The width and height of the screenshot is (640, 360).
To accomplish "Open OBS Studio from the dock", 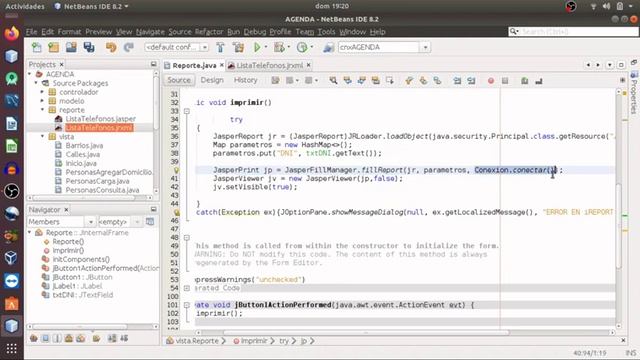I will click(x=11, y=191).
